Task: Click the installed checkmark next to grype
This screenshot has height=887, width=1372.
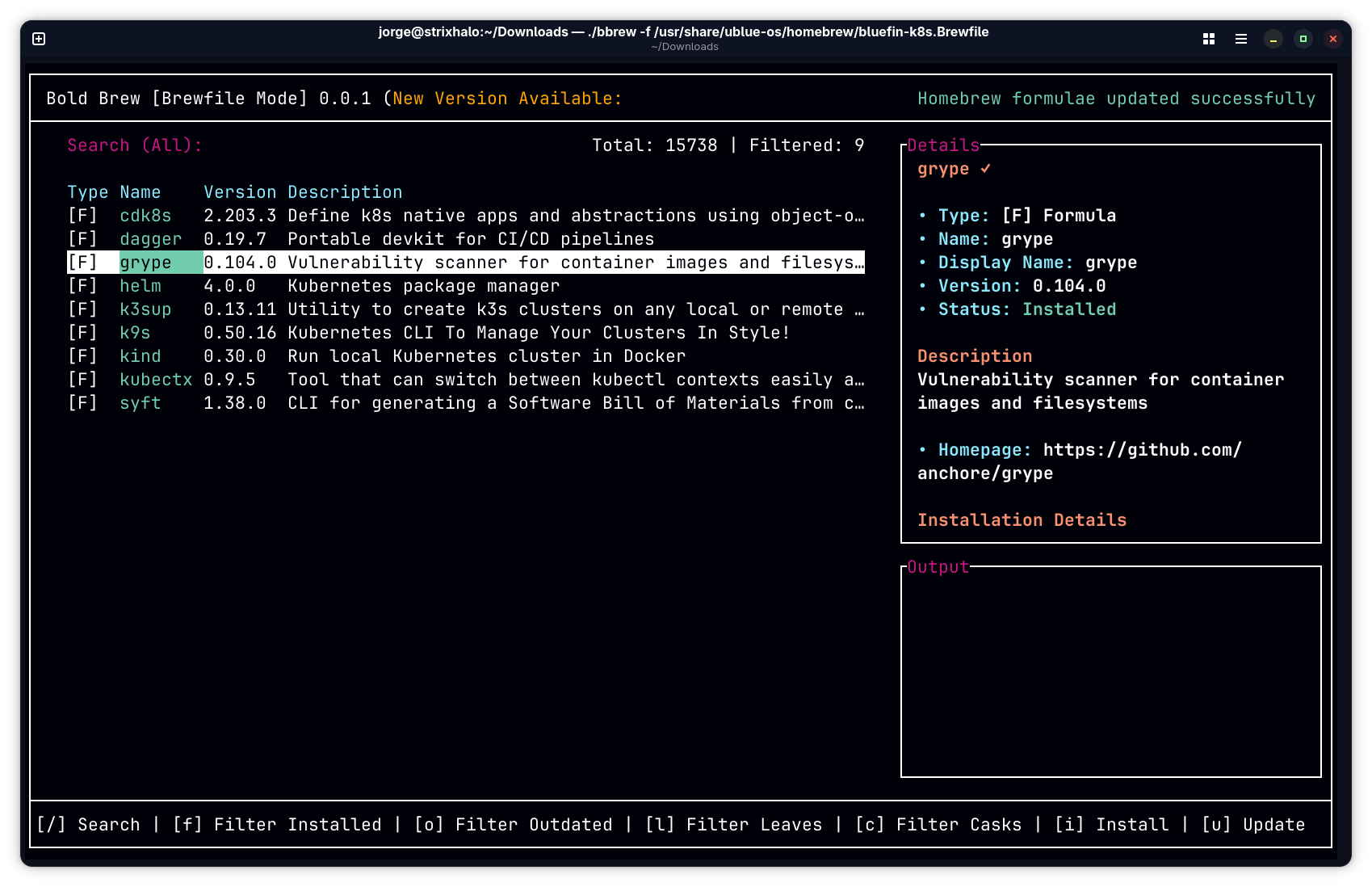Action: (985, 169)
